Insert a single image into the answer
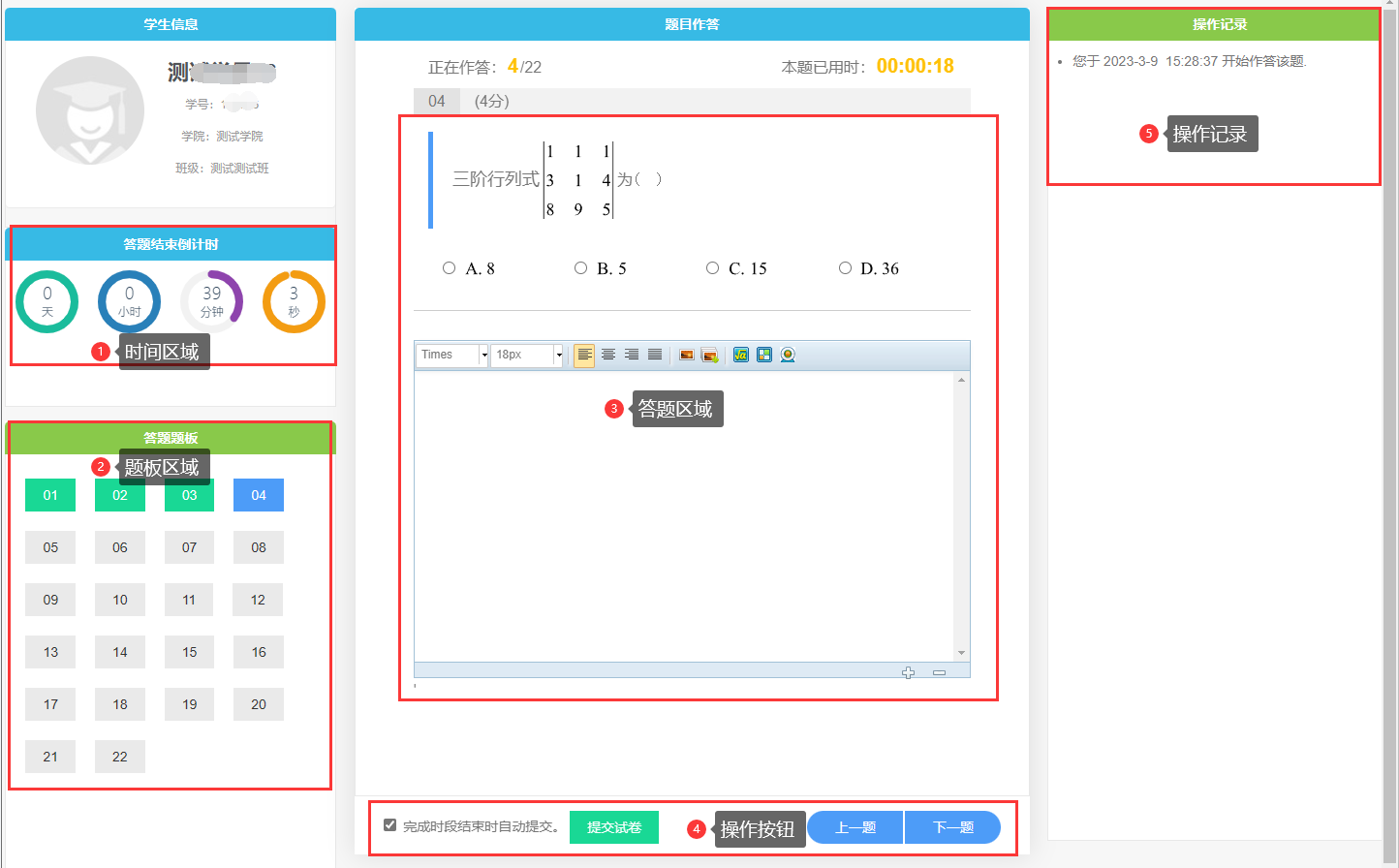1399x868 pixels. tap(687, 355)
